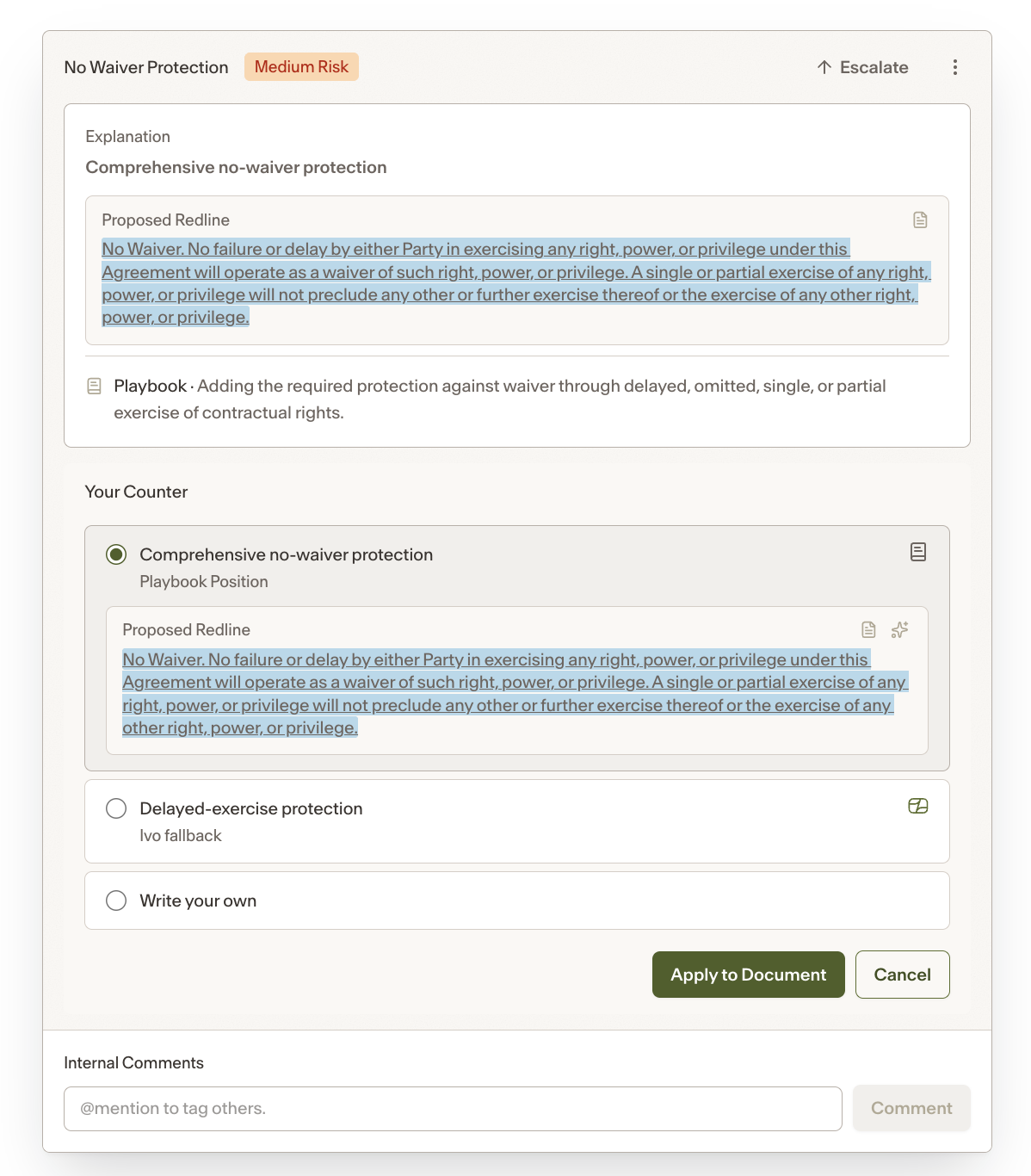Click the "Internal Comments" heading

point(134,1063)
